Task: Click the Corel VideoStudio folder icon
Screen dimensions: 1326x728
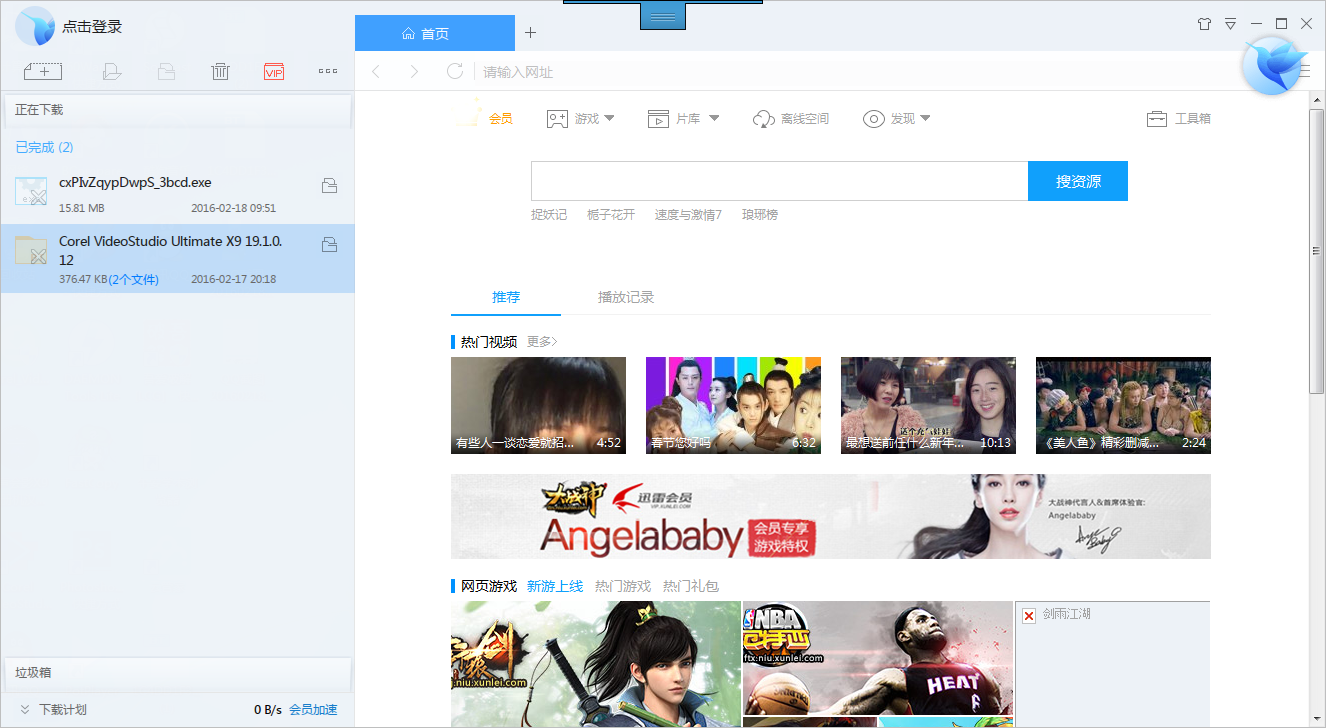Action: pyautogui.click(x=31, y=251)
